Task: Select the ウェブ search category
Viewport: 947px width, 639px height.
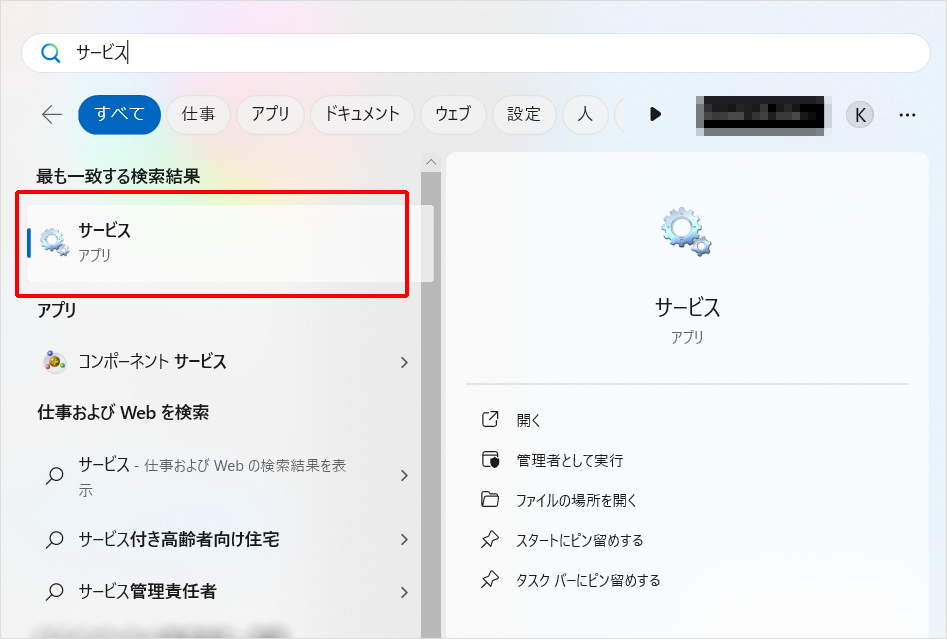Action: click(x=453, y=114)
